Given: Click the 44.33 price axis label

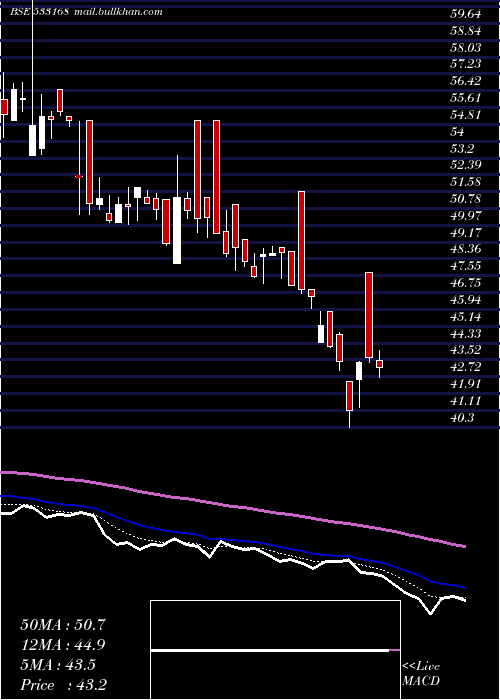Looking at the screenshot, I should (466, 333).
